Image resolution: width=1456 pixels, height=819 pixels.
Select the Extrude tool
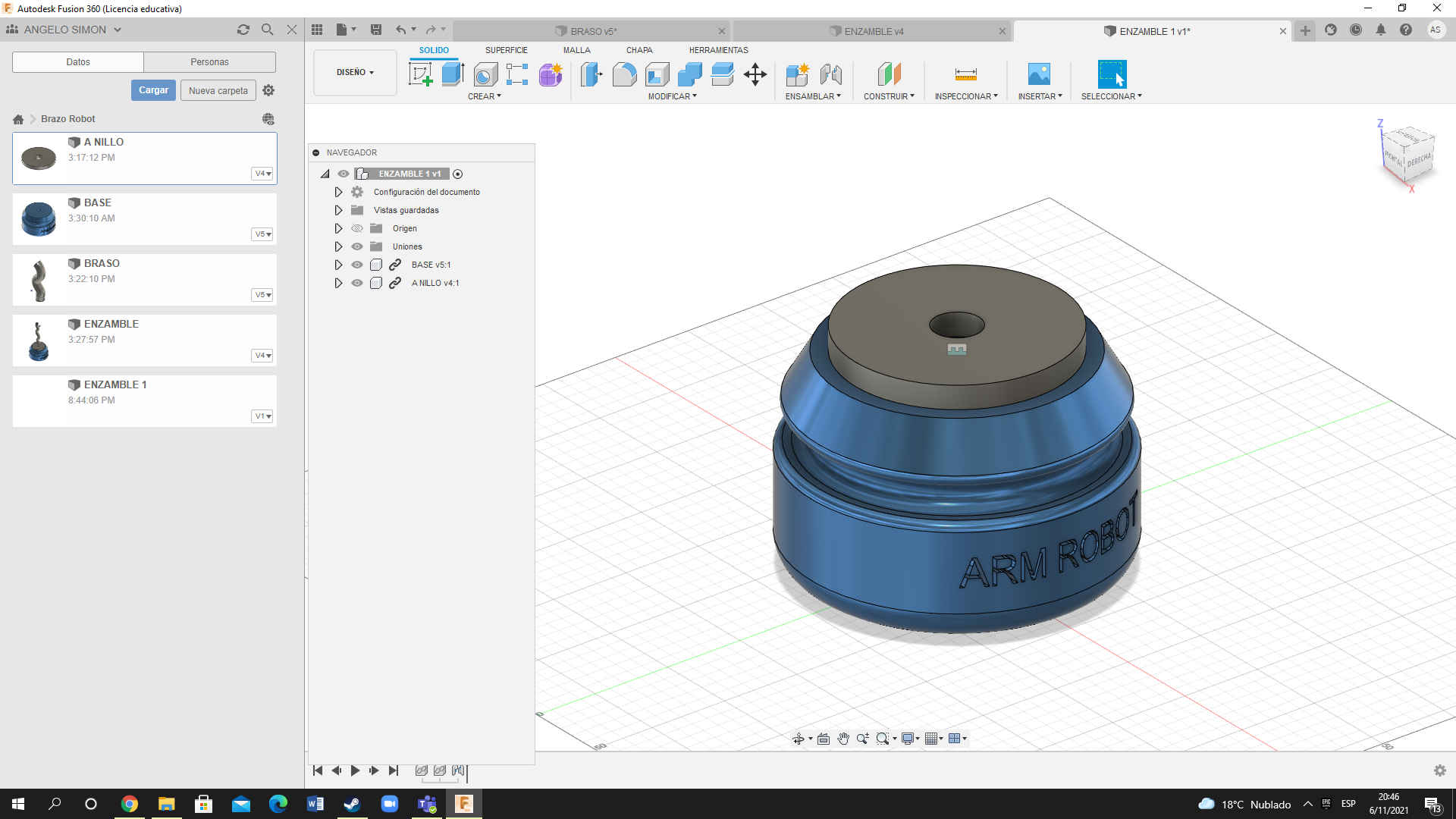coord(453,74)
